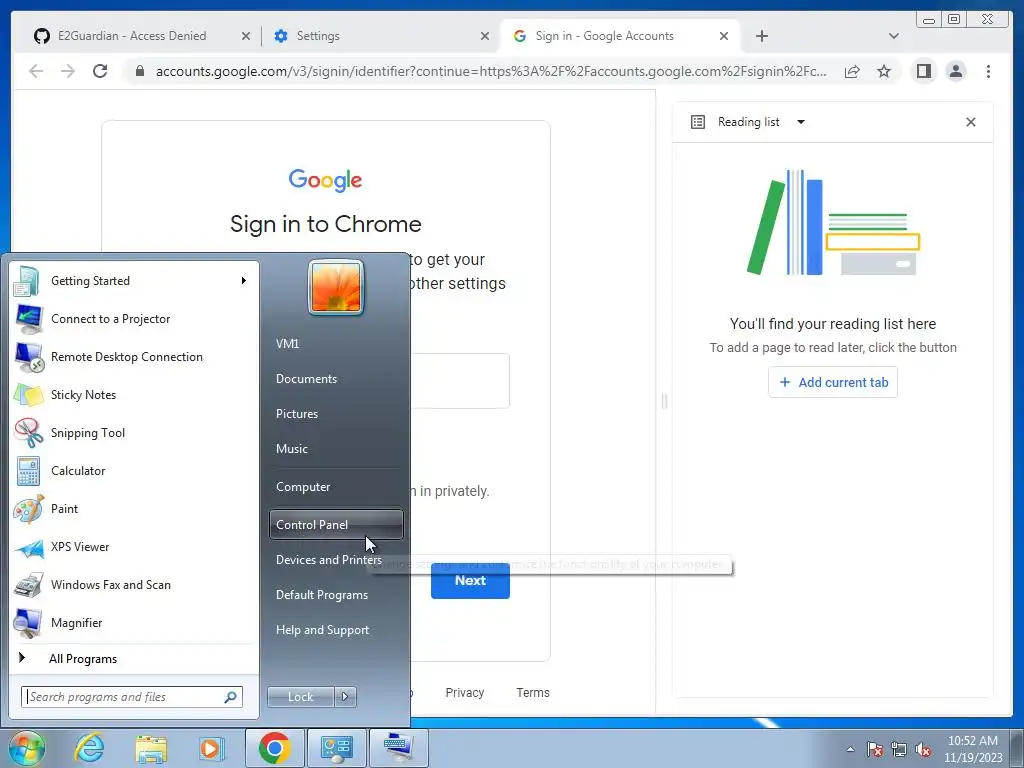
Task: Click Chrome's reload page icon
Action: point(100,71)
